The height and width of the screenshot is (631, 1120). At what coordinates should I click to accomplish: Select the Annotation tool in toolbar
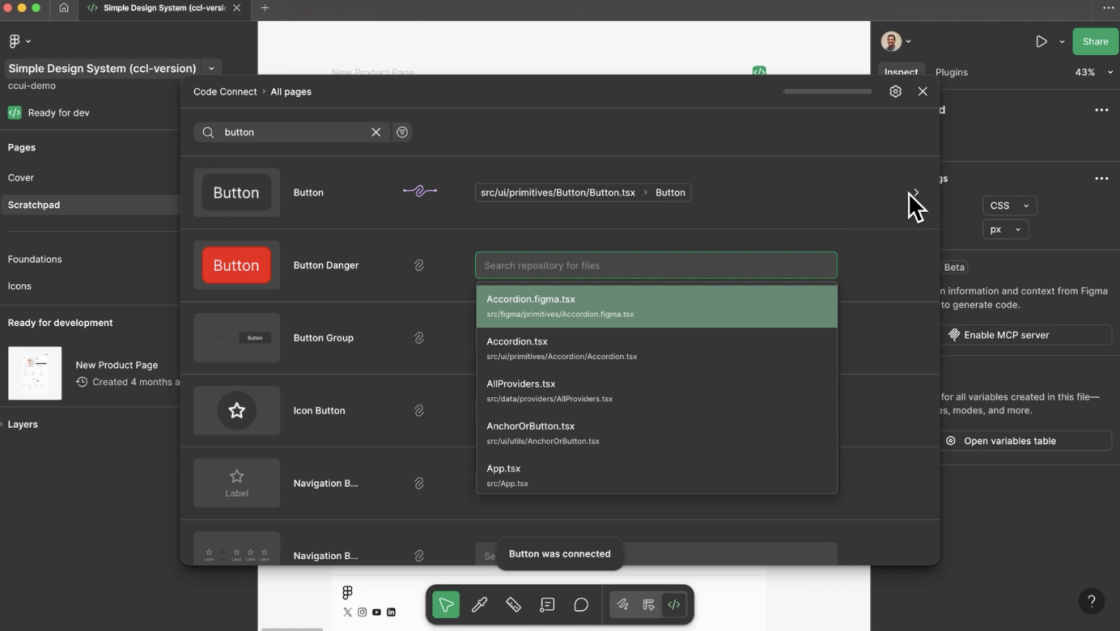tap(547, 605)
